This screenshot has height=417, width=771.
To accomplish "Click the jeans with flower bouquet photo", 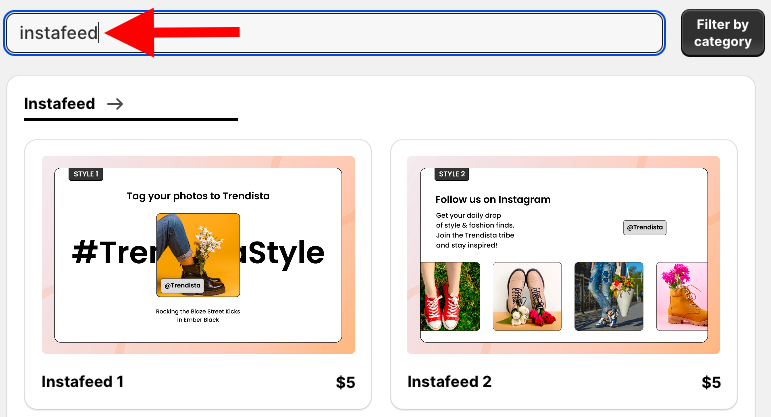I will (x=609, y=296).
